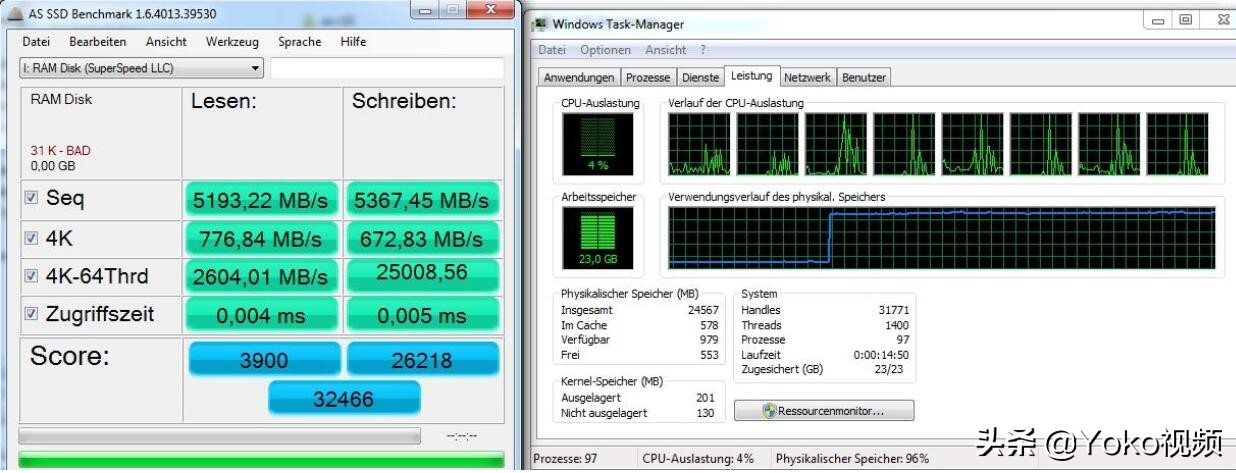1236x473 pixels.
Task: Click the 4K read result 776,84 MB/s
Action: 260,239
